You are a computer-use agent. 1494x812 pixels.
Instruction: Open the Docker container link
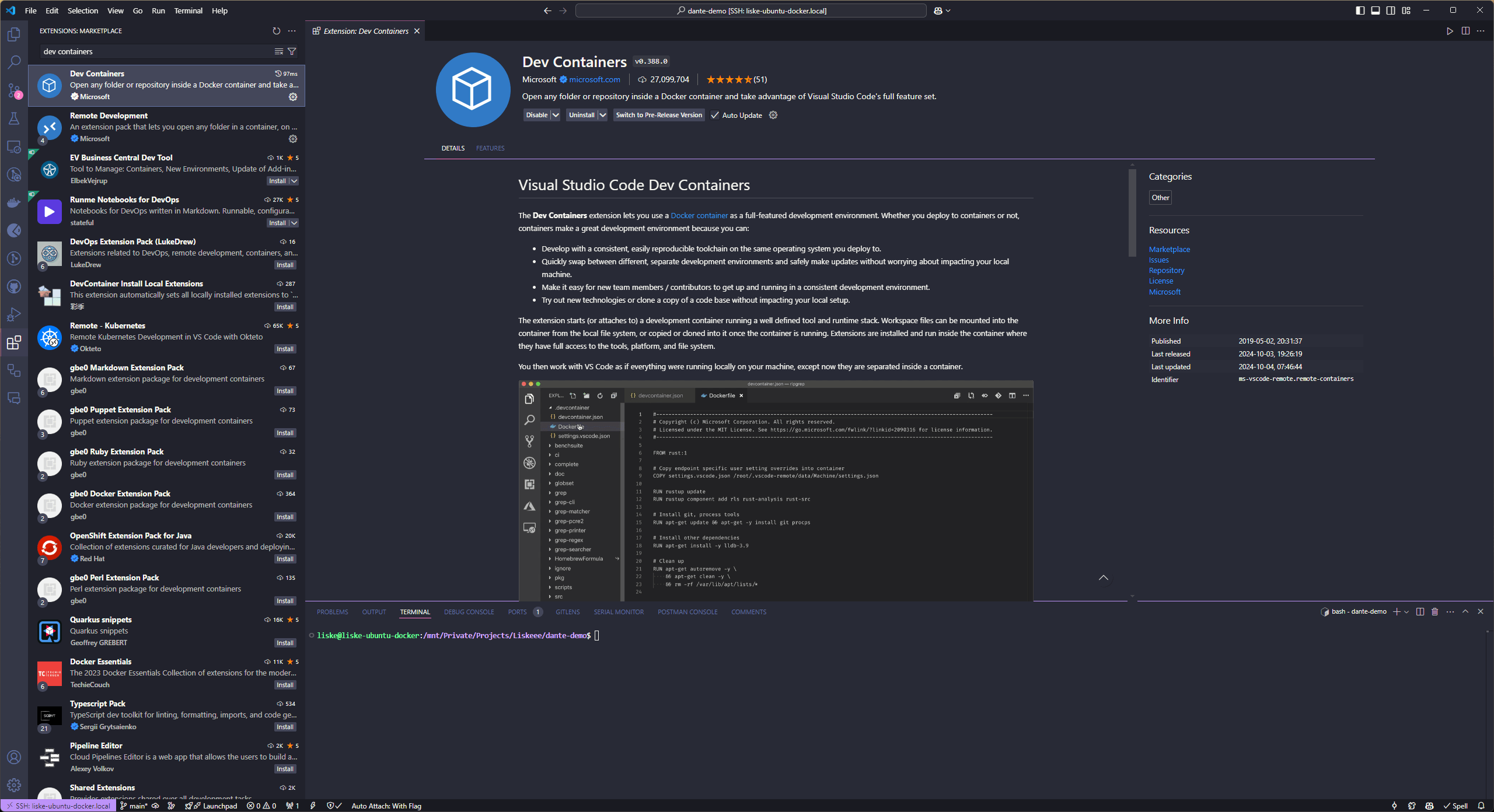coord(699,215)
